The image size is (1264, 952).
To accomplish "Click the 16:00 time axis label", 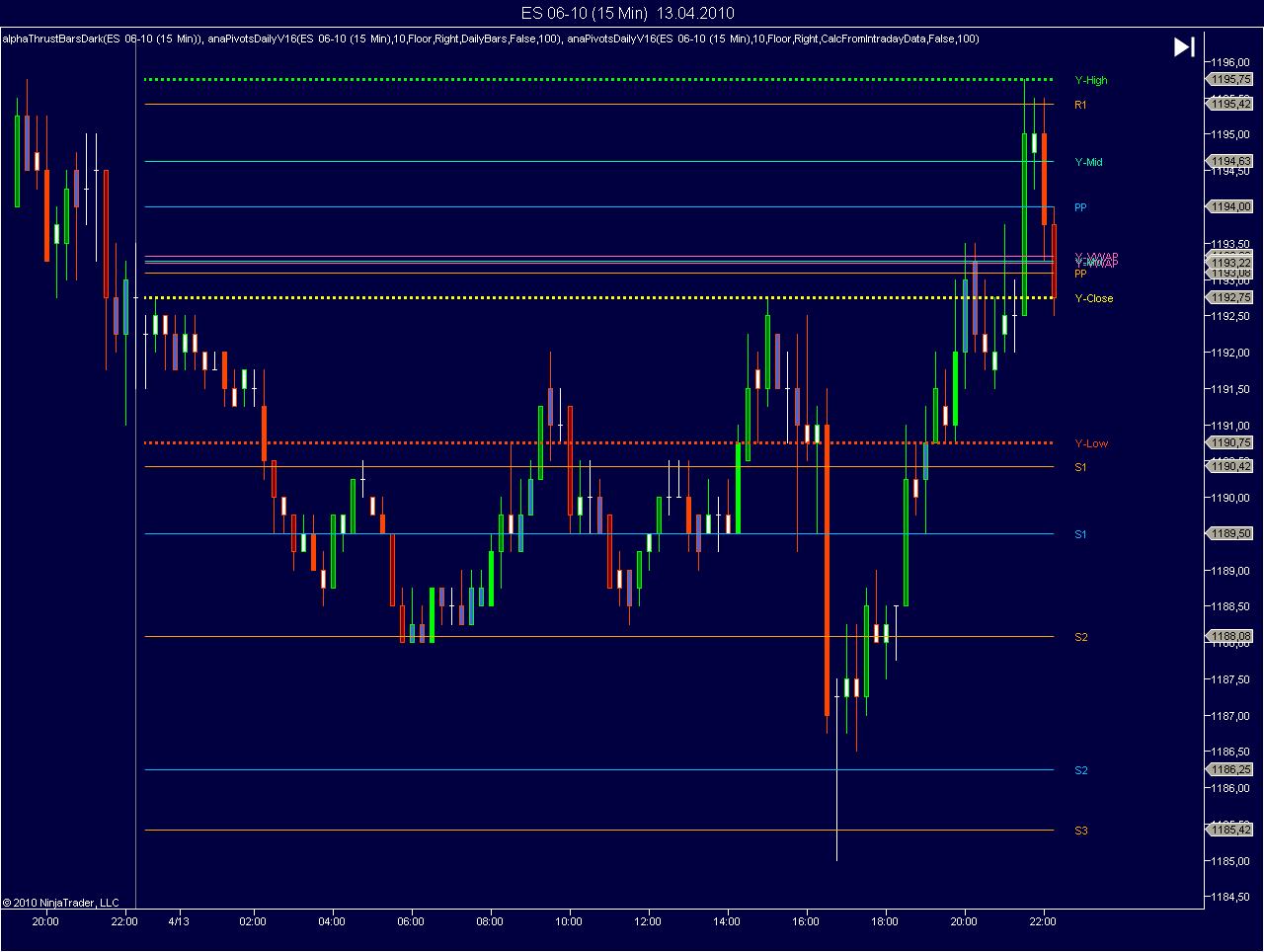I will 806,922.
